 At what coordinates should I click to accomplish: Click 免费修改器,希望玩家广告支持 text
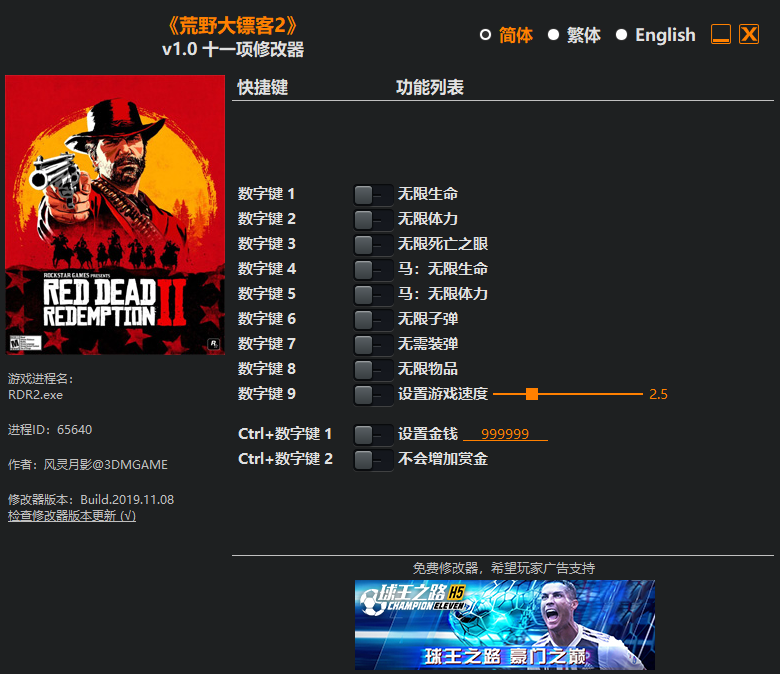coord(503,568)
